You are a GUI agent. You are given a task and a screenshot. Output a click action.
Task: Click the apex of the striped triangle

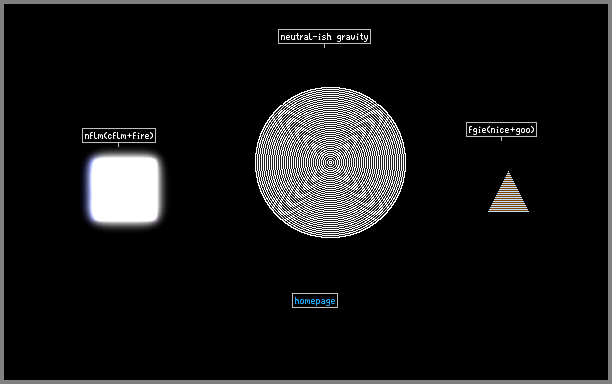[x=508, y=172]
